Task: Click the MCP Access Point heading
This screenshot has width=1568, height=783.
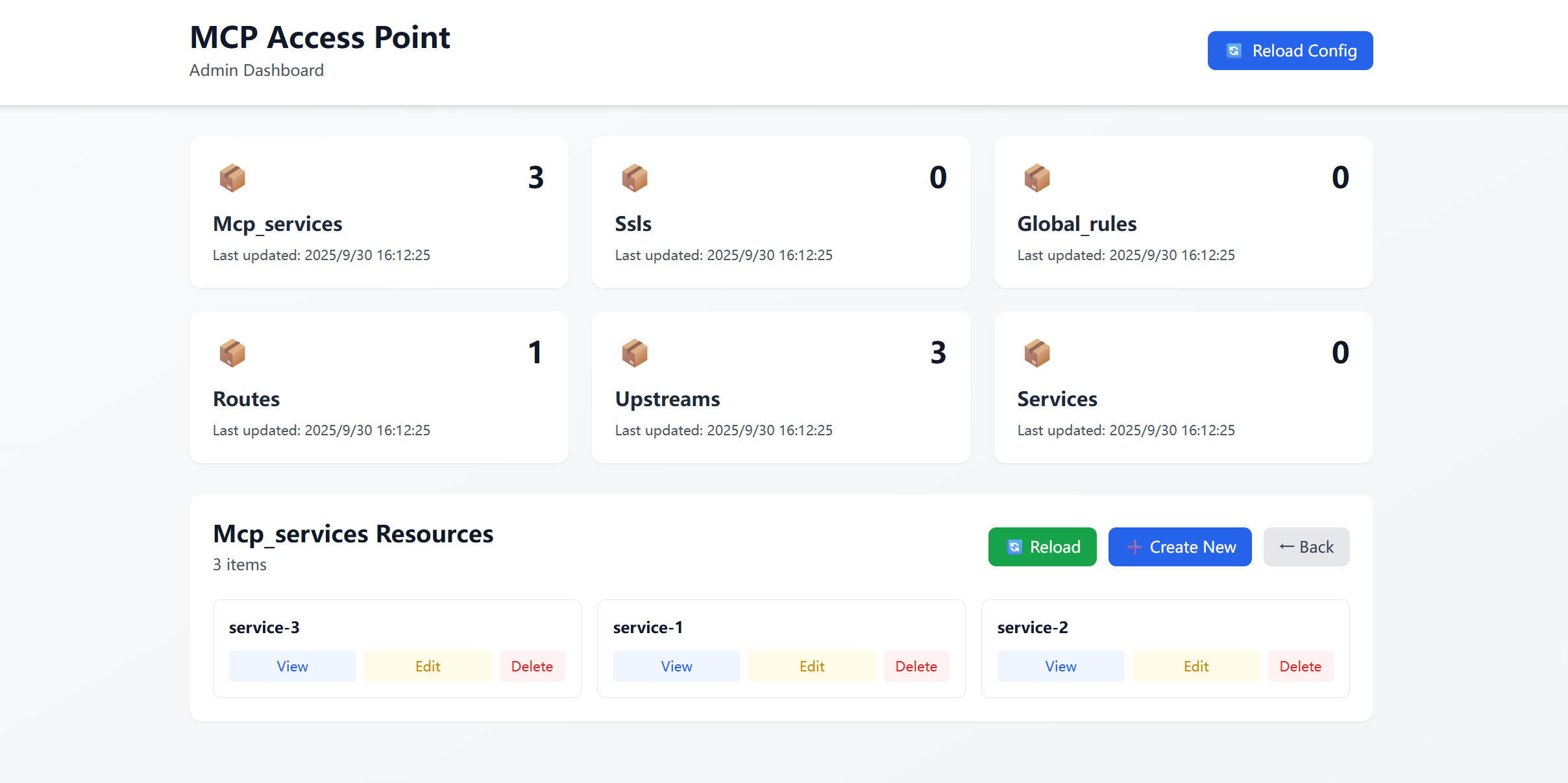Action: pos(319,37)
